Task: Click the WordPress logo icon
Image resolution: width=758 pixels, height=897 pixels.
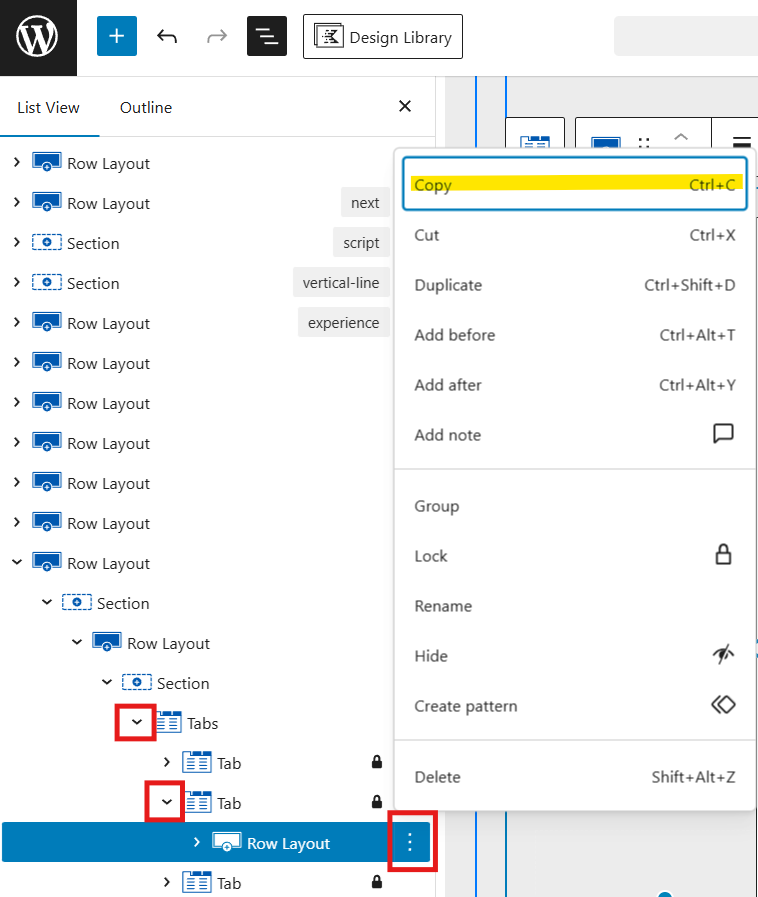Action: tap(38, 38)
